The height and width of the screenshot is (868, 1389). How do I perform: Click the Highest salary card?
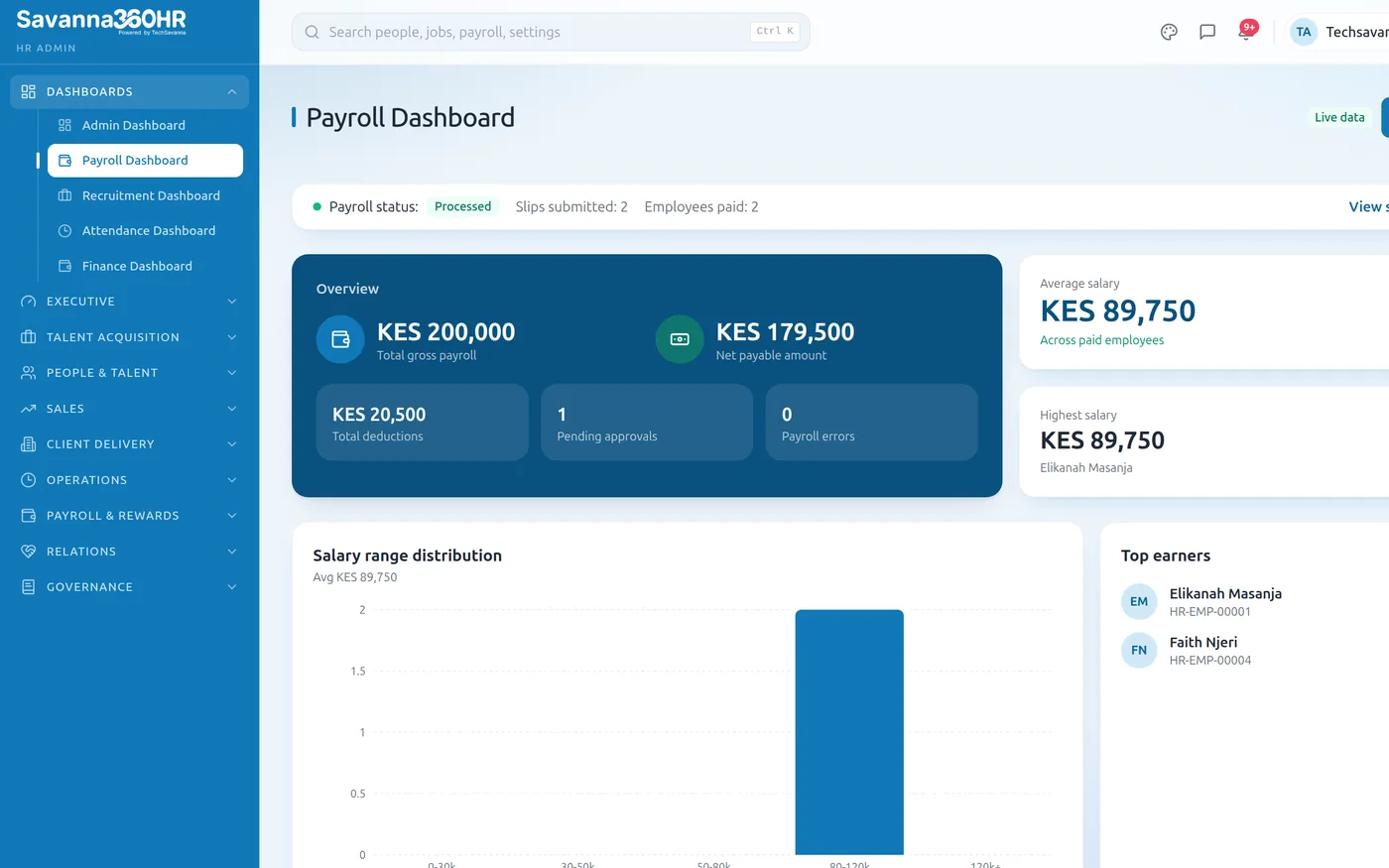(1204, 441)
